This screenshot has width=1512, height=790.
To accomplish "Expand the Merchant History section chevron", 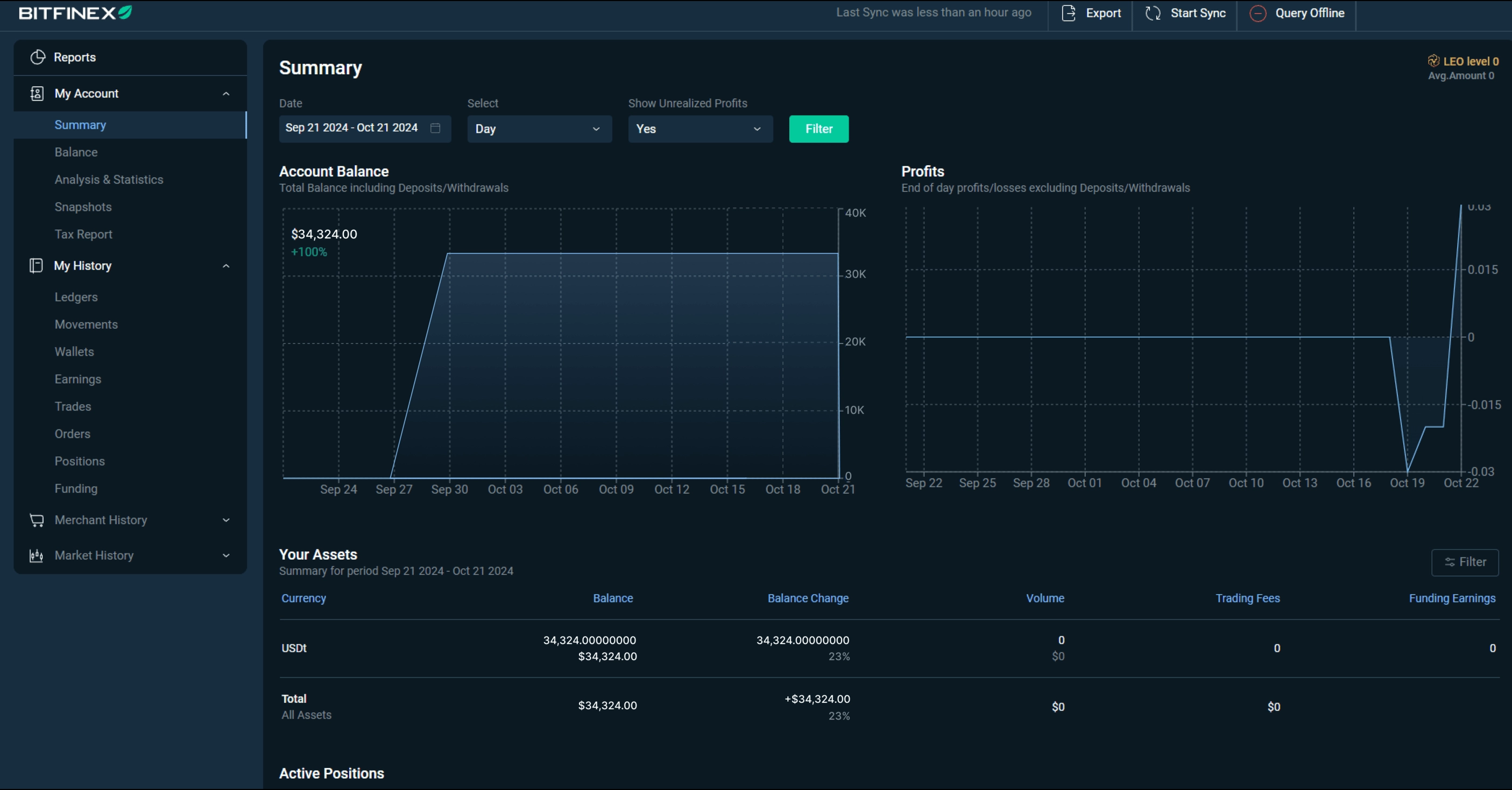I will pyautogui.click(x=226, y=520).
